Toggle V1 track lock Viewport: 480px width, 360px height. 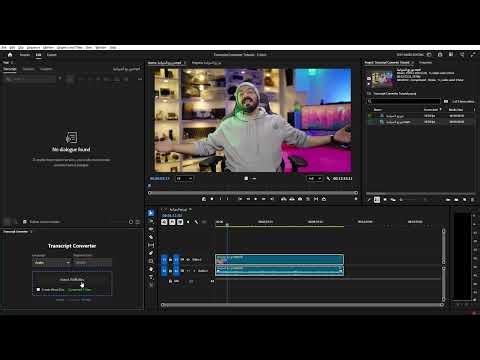[170, 259]
